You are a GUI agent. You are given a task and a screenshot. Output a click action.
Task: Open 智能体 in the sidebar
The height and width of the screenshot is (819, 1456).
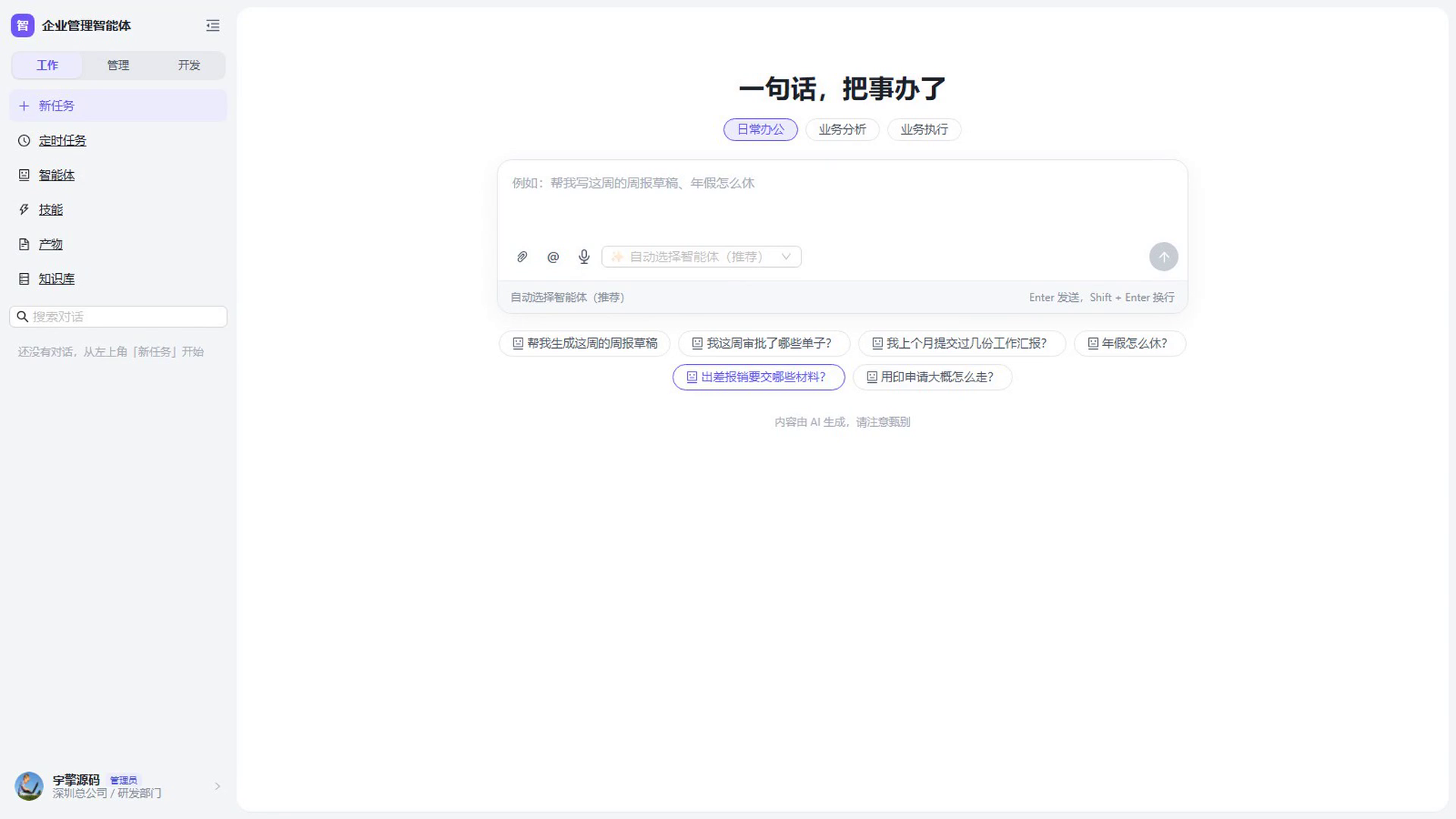pos(118,175)
